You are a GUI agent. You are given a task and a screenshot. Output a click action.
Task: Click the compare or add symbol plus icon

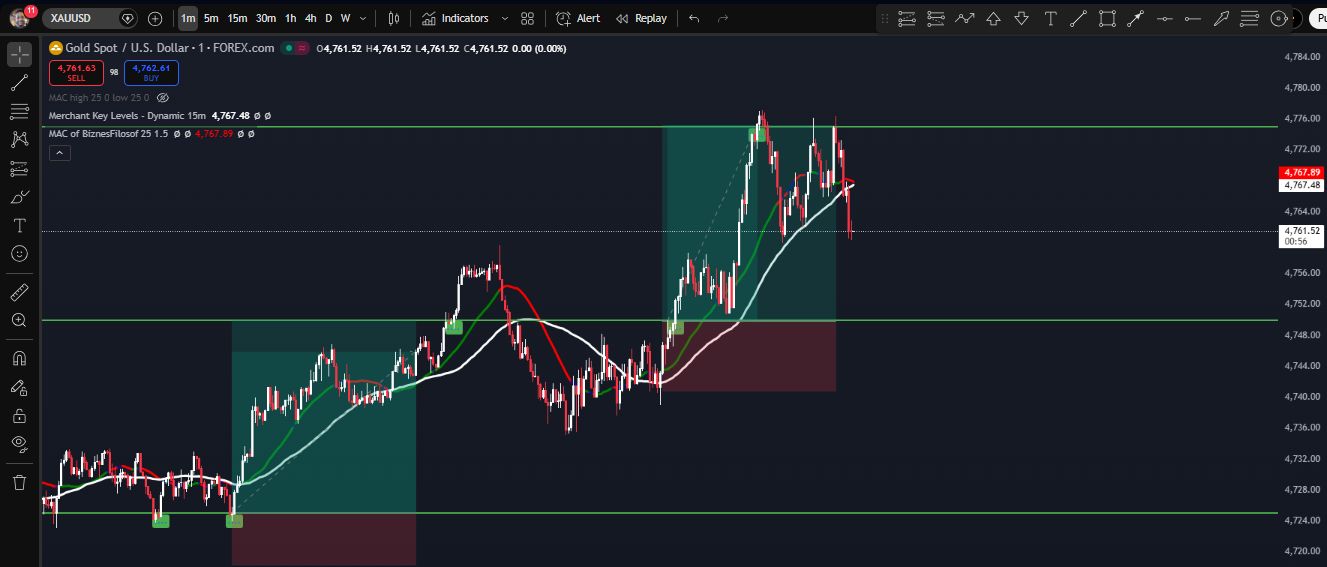155,18
